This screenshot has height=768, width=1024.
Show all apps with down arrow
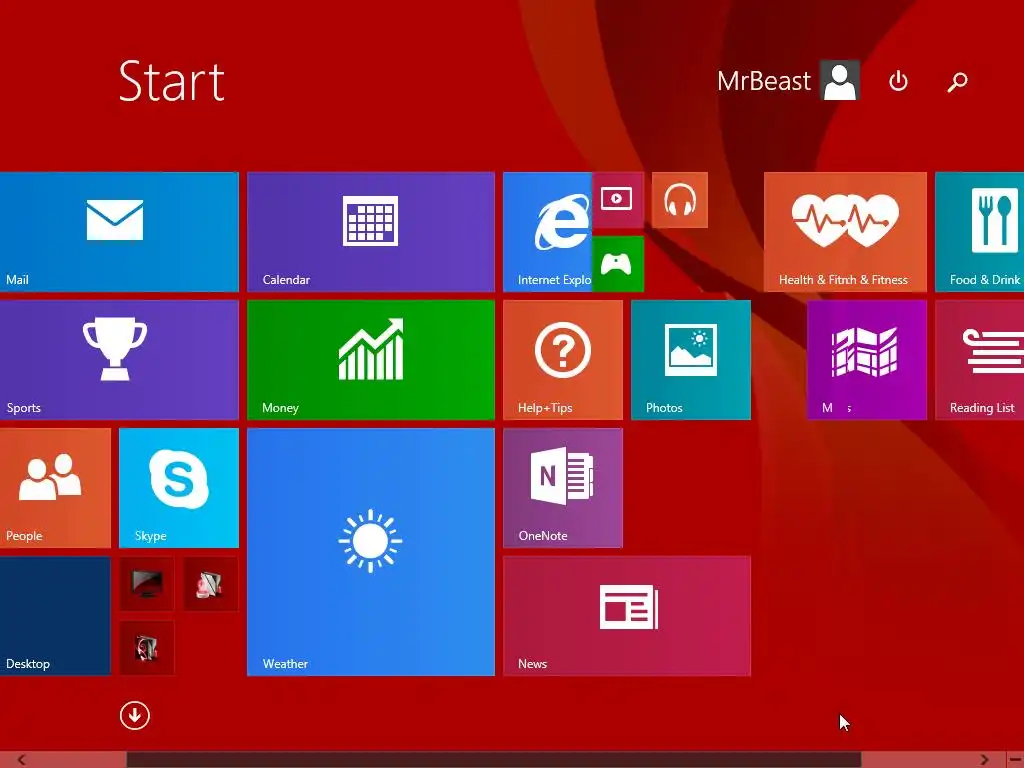(135, 716)
